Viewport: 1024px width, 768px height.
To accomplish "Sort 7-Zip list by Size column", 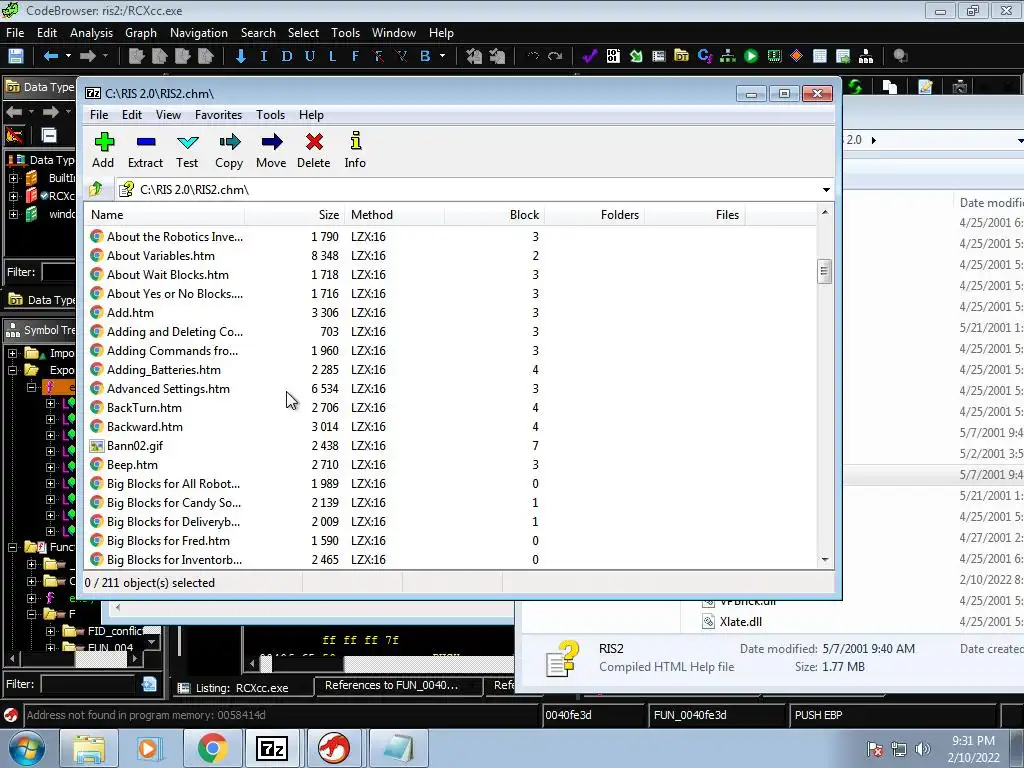I will click(x=295, y=215).
